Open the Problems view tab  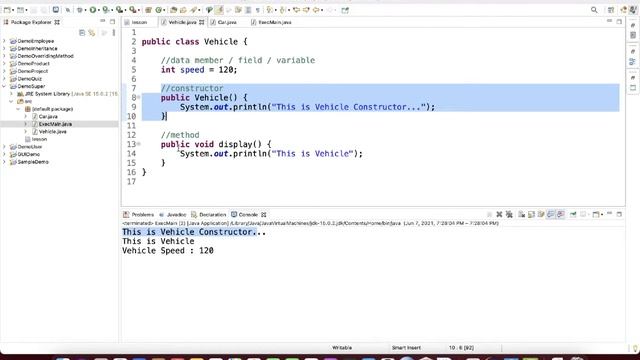139,214
